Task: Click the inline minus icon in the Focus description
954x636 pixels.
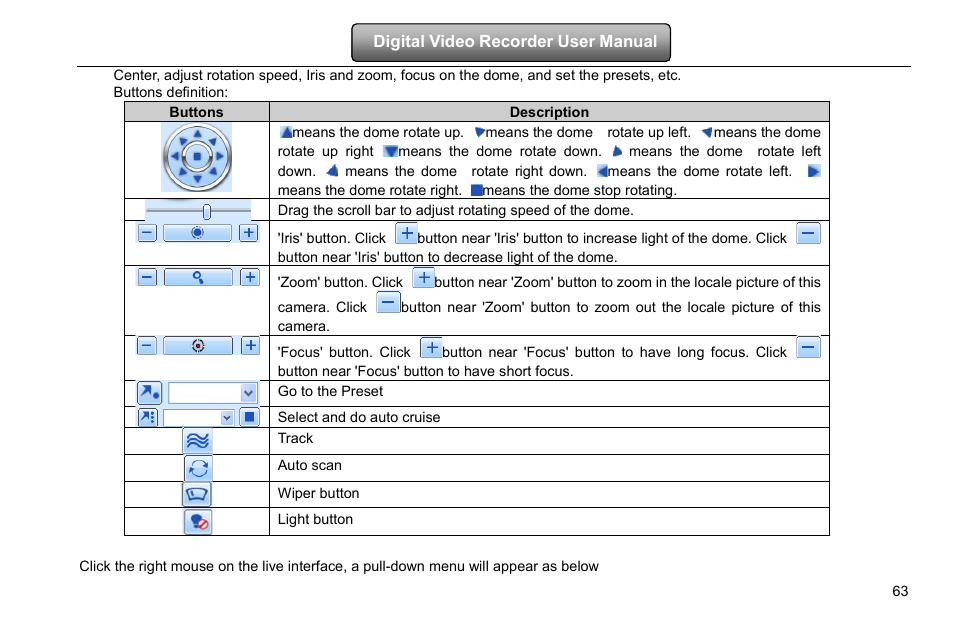Action: coord(809,348)
